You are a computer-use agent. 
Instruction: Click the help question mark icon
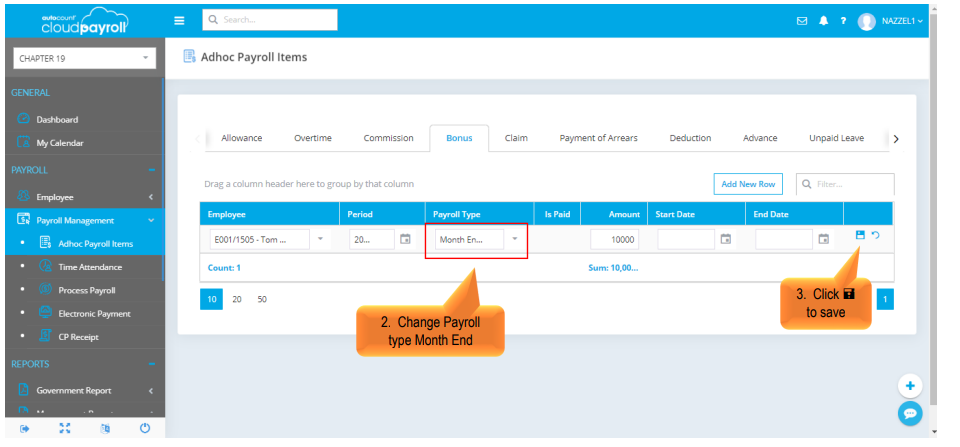[843, 21]
